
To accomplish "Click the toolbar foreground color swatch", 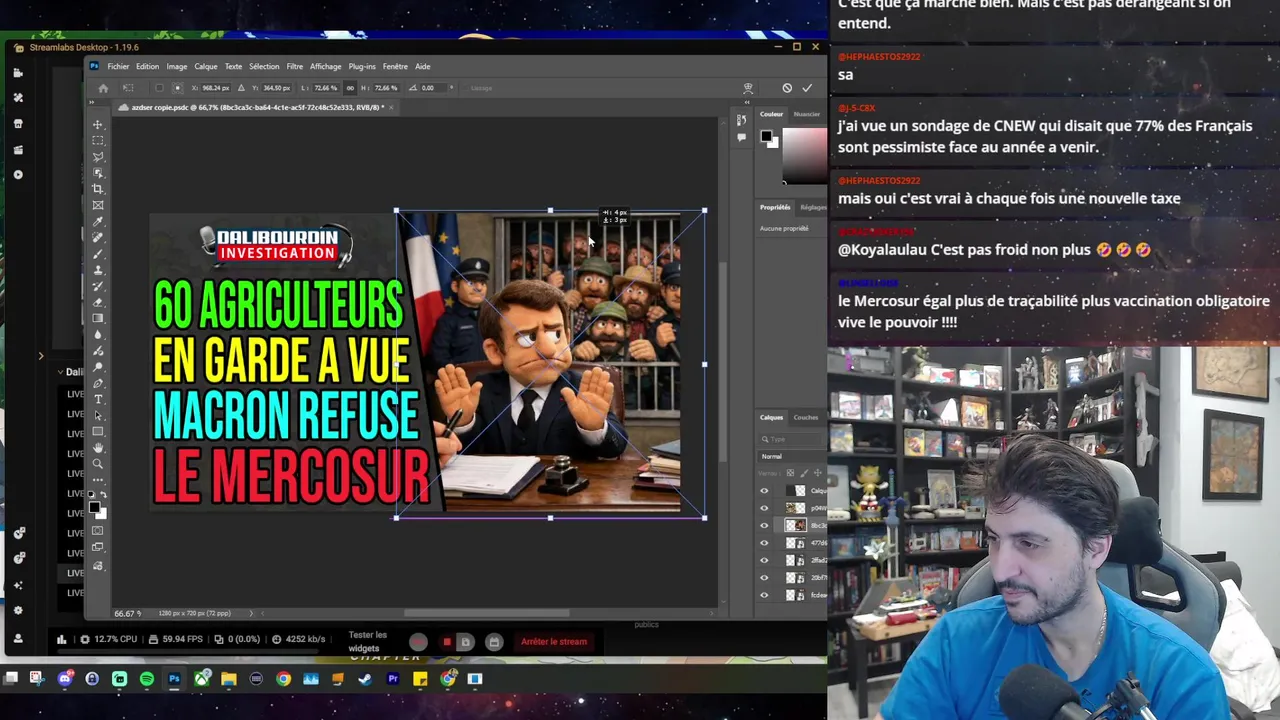I will pyautogui.click(x=95, y=507).
